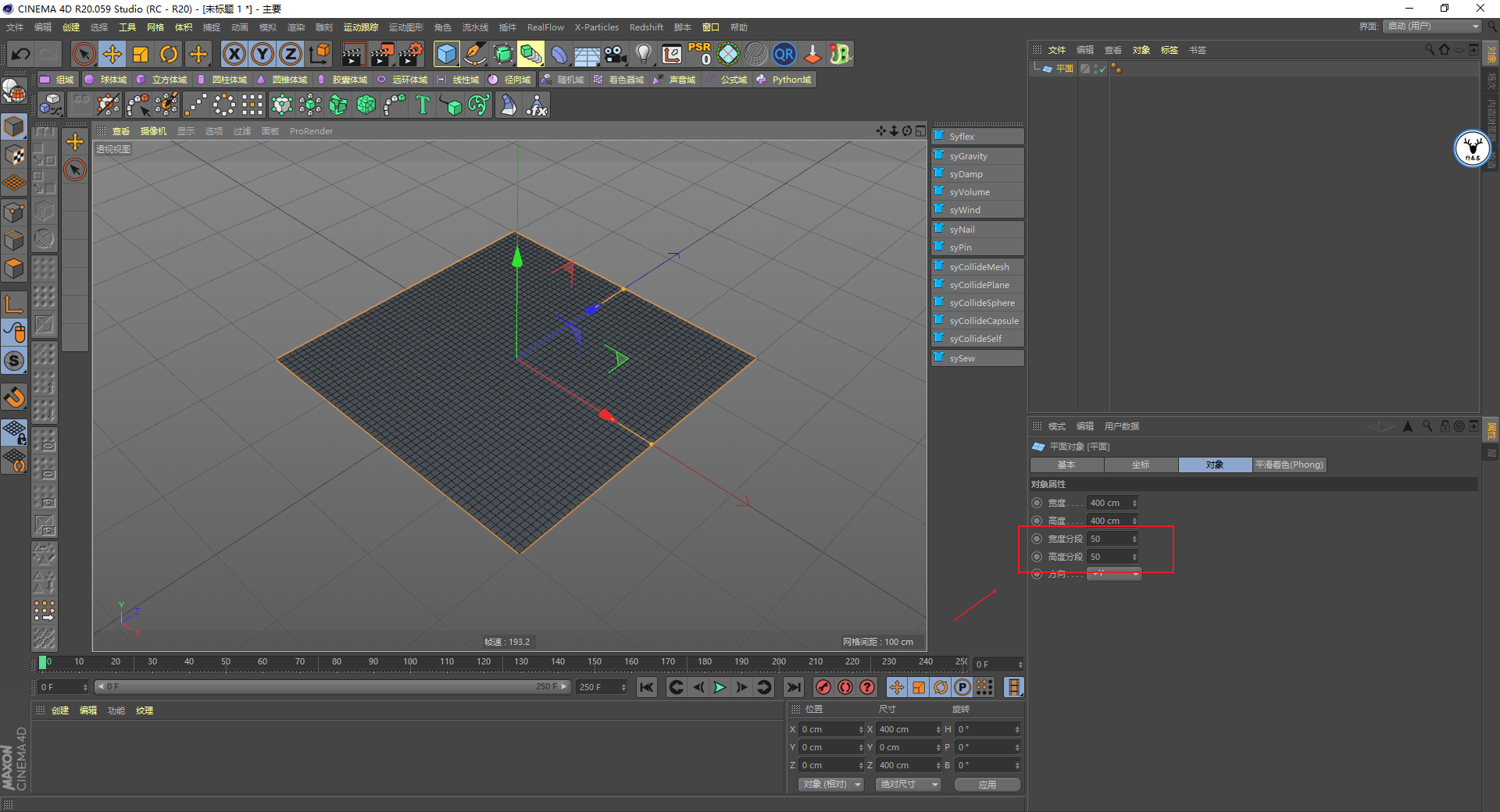Click the 宽度分段 keyframe radio dot
1500x812 pixels.
point(1037,539)
